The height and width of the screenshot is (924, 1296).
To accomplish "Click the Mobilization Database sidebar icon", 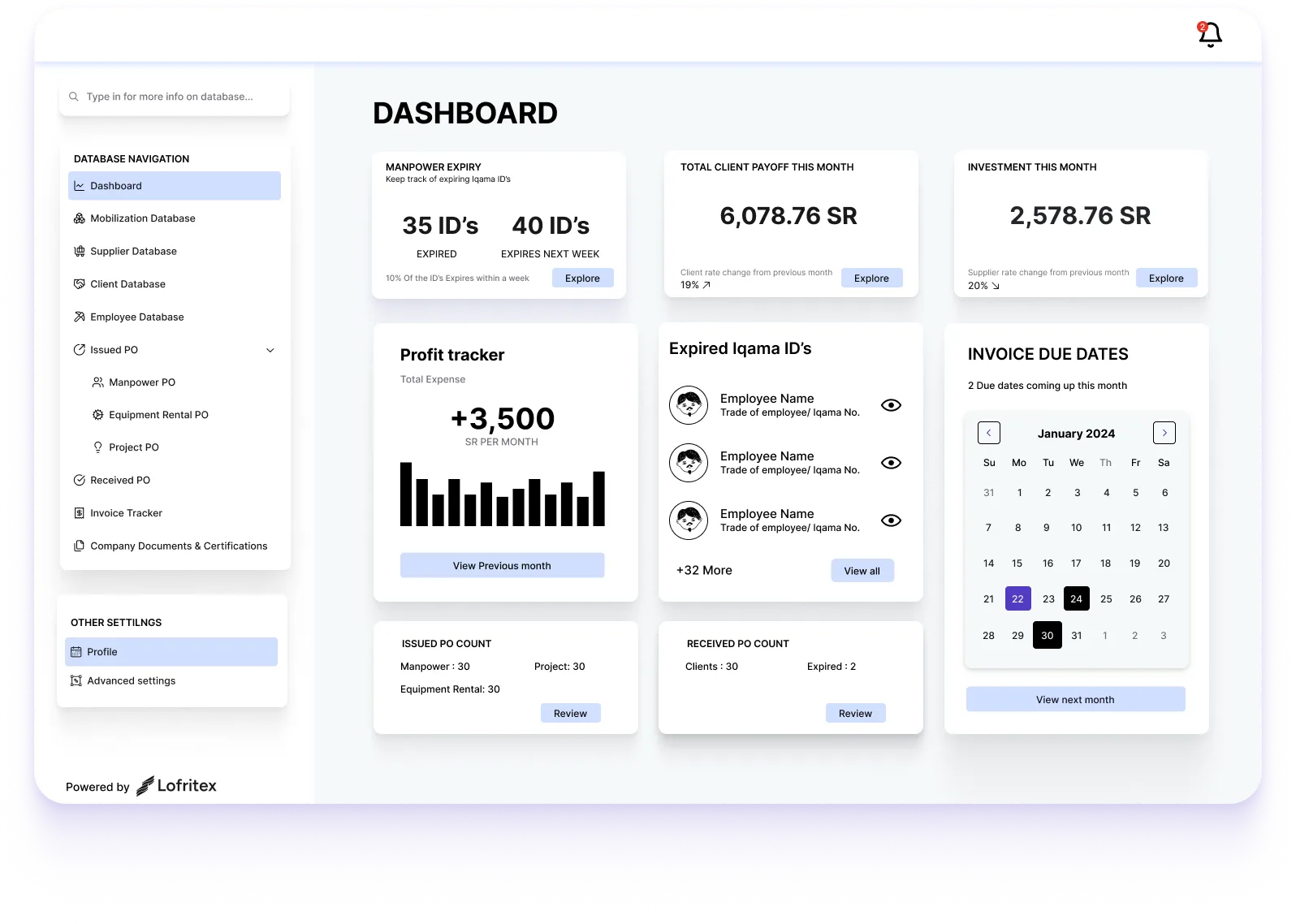I will [79, 218].
